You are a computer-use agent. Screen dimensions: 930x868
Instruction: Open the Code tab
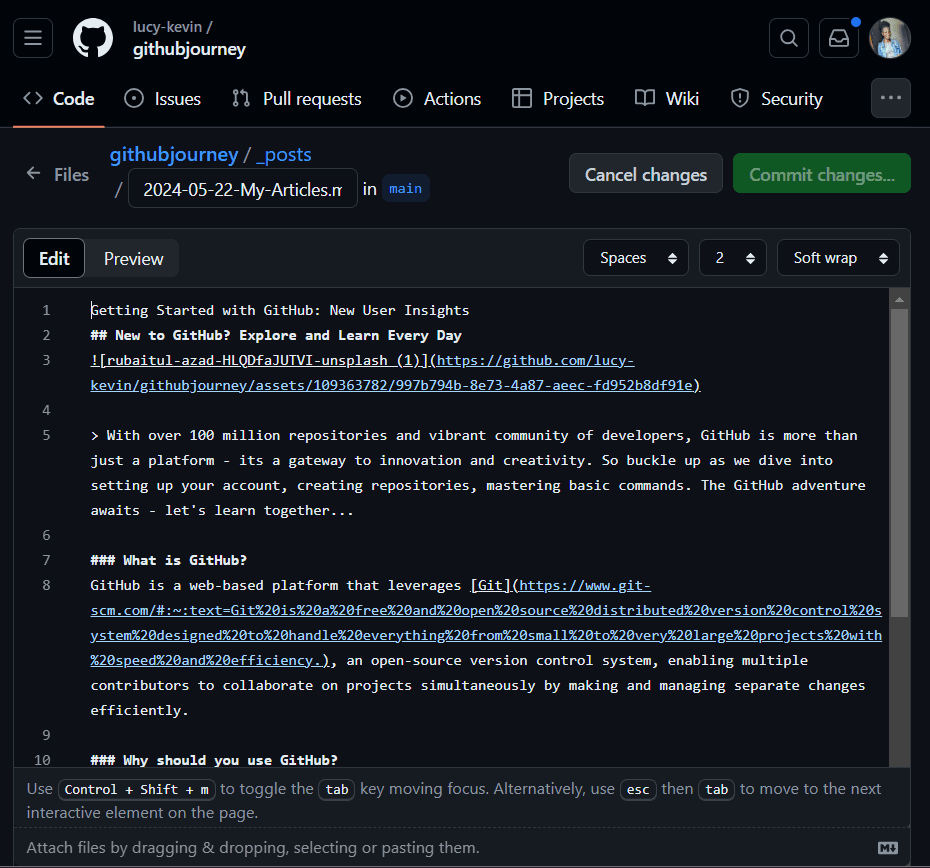59,98
